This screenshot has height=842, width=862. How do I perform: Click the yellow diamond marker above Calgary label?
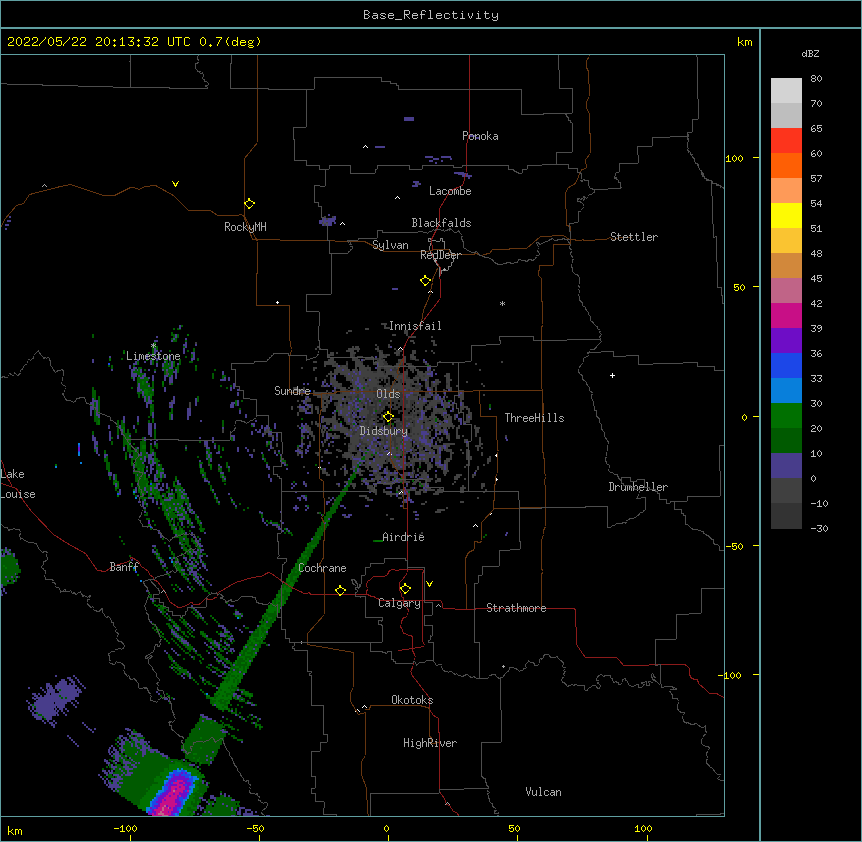point(405,589)
